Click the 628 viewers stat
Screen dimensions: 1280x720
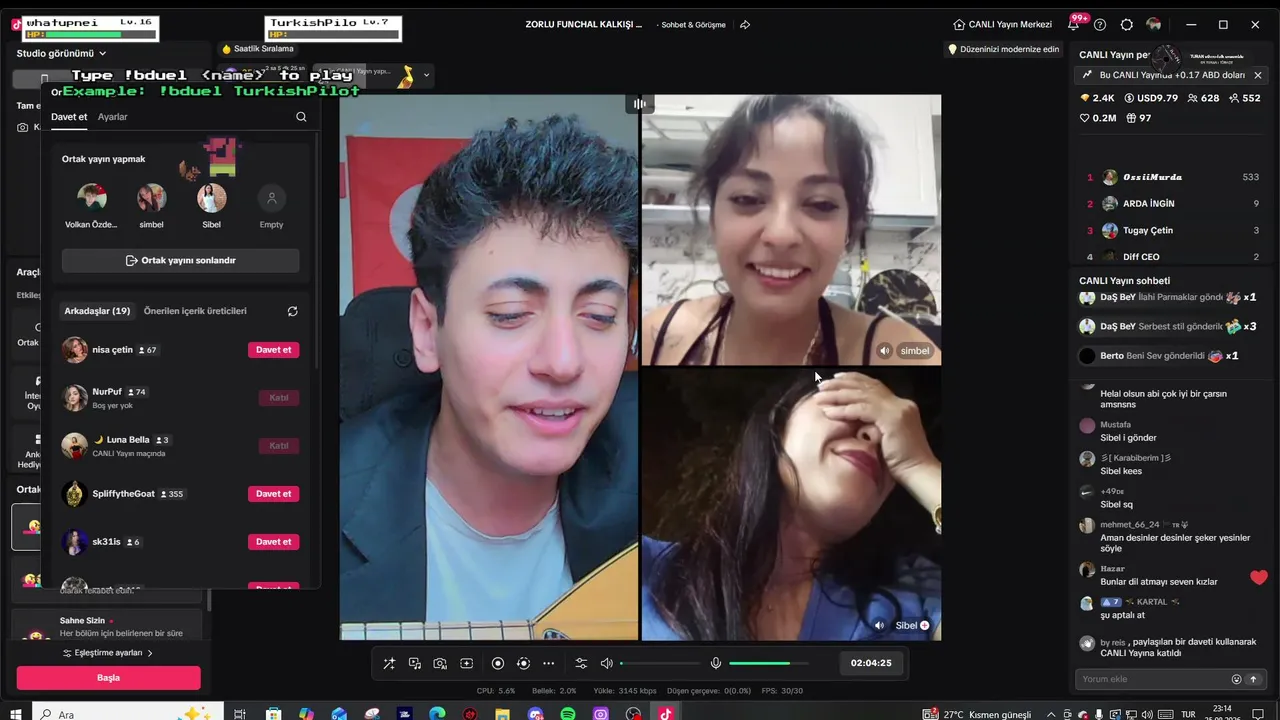(x=1203, y=98)
